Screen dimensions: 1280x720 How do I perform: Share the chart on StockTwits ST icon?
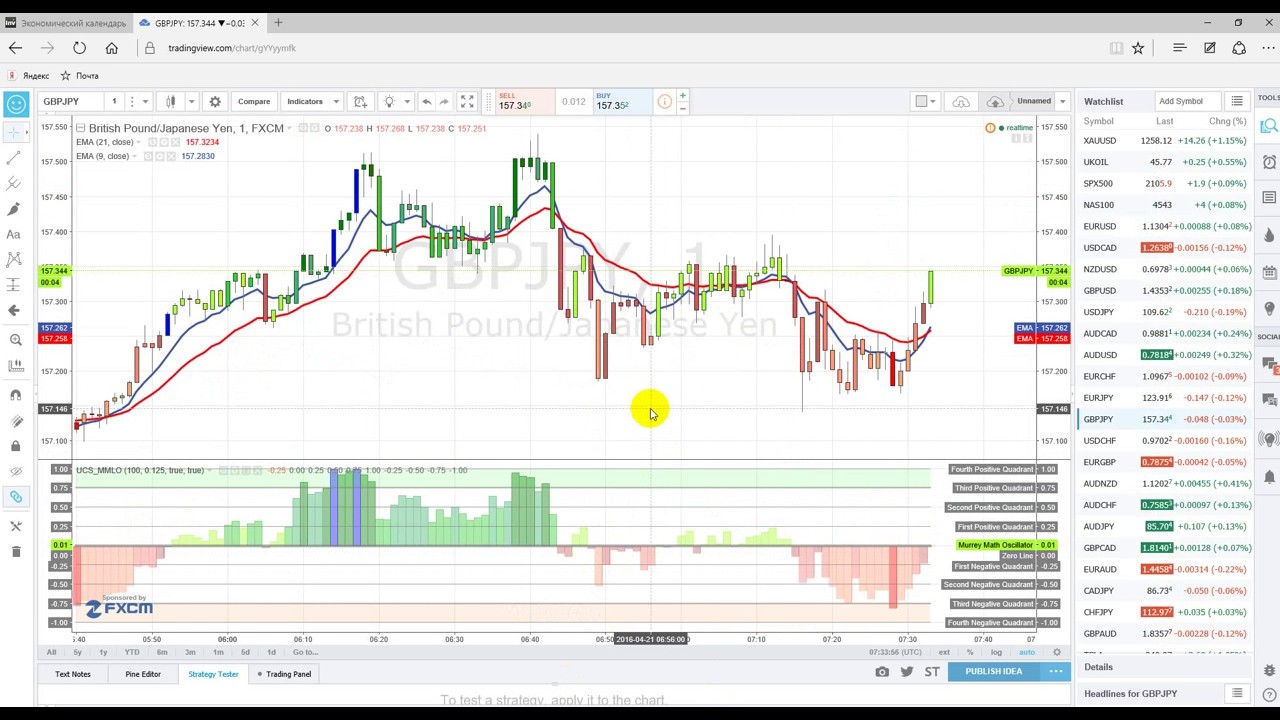(x=932, y=672)
